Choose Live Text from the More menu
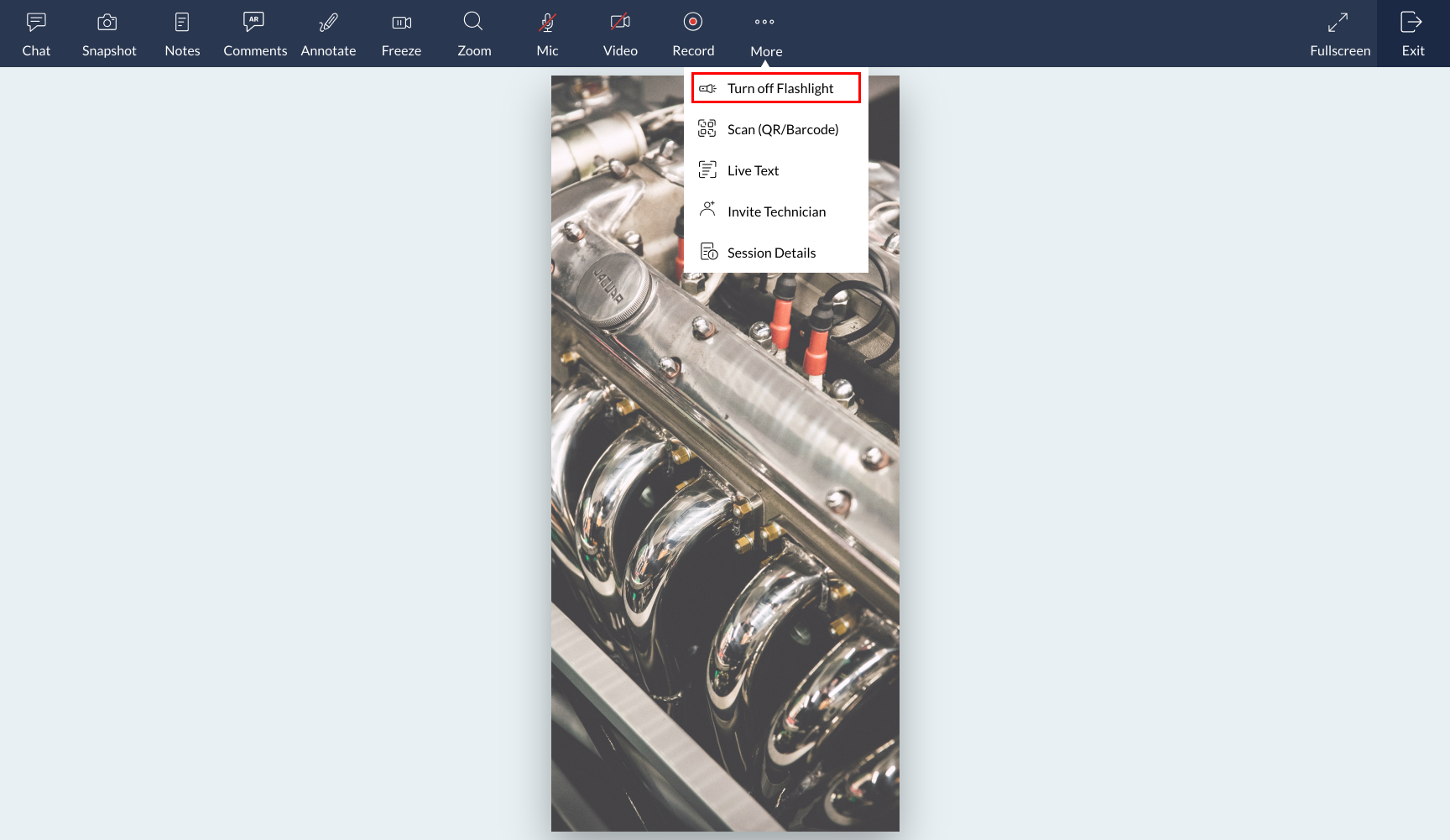 point(753,170)
